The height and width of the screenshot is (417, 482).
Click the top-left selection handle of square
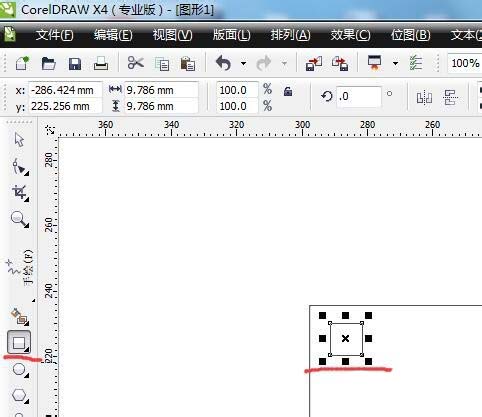point(322,315)
